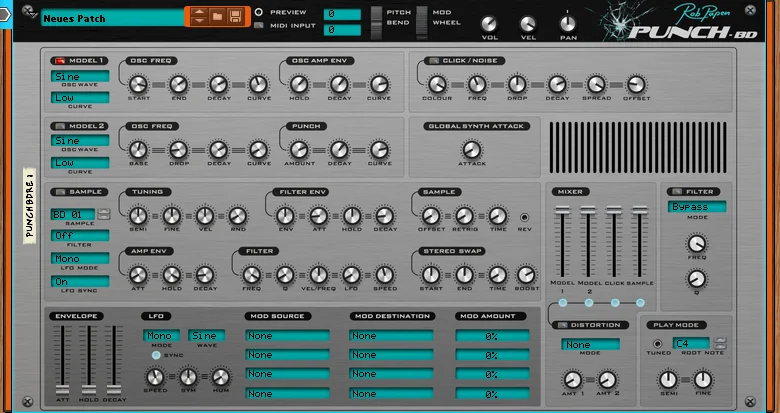Click the Mixer Model 1 fader
This screenshot has width=780, height=413.
point(563,210)
